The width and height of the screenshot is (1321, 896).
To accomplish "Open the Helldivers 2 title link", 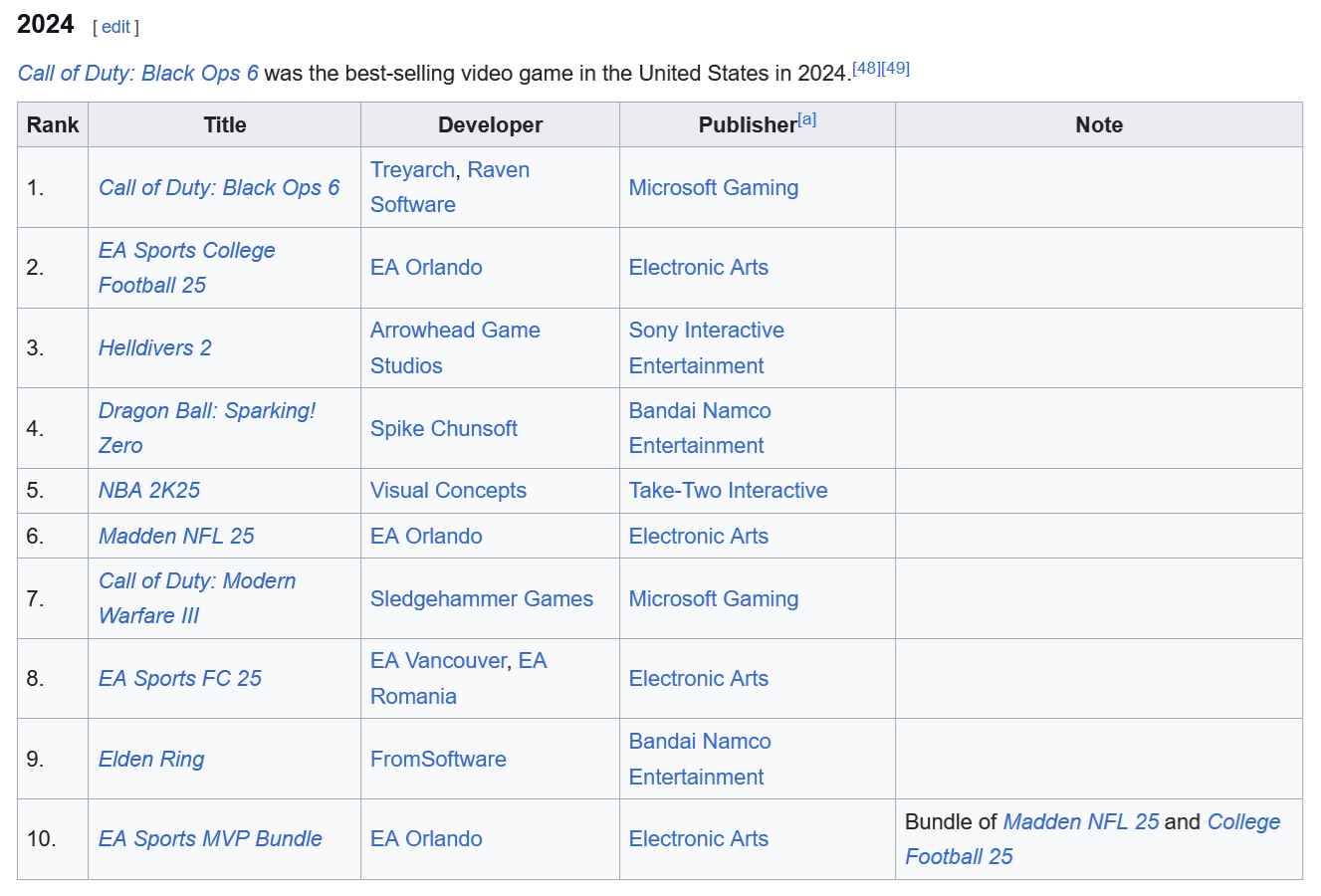I will [155, 347].
